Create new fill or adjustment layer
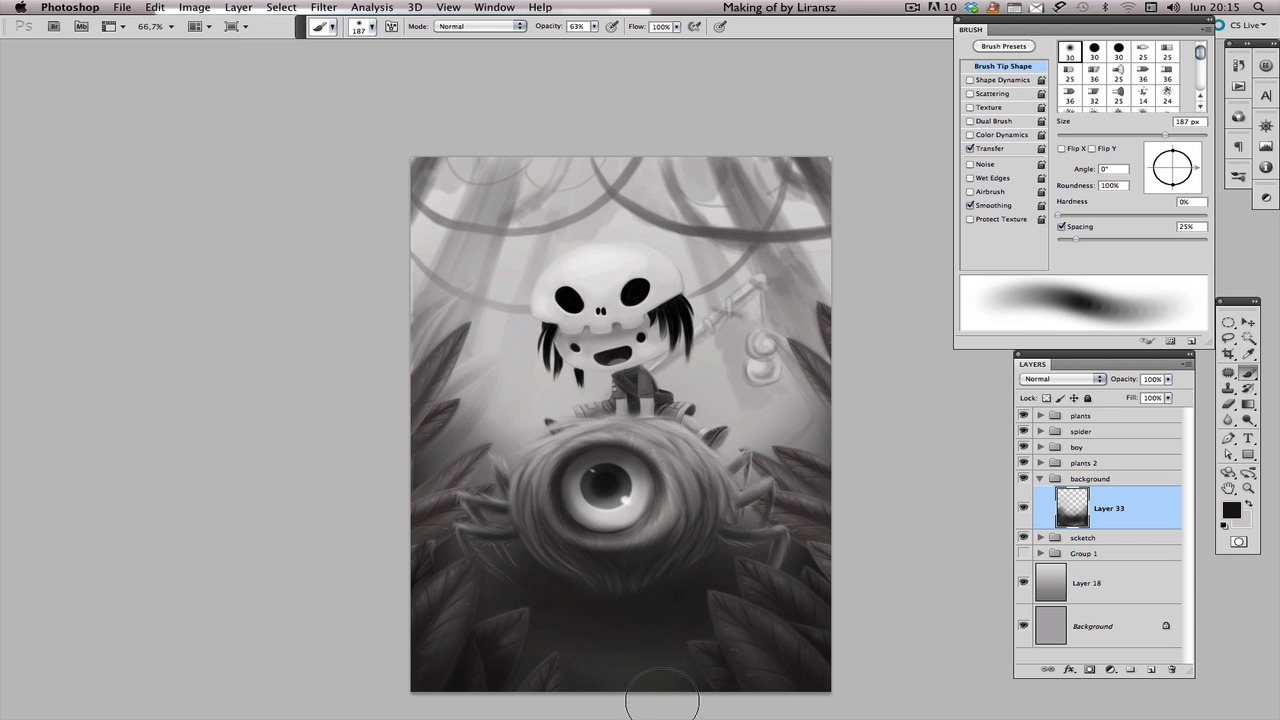The image size is (1280, 720). click(x=1110, y=669)
